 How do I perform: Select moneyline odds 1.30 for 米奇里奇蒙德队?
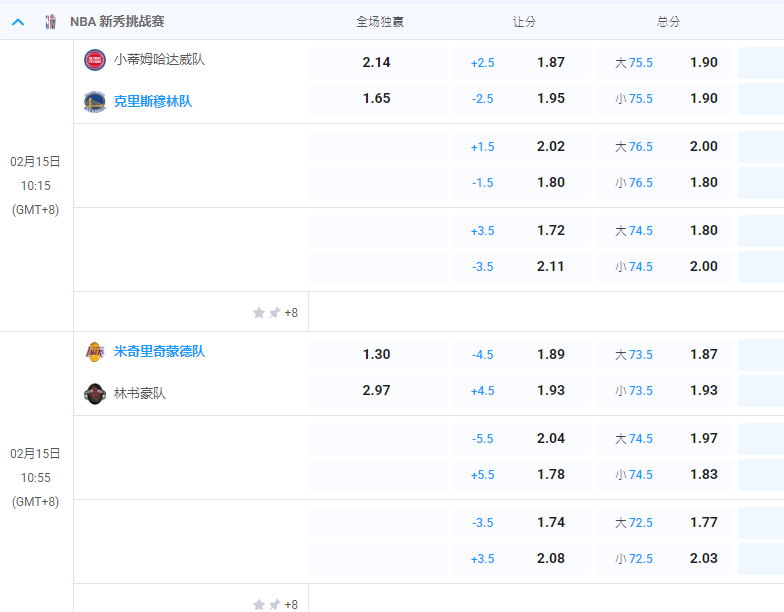378,354
